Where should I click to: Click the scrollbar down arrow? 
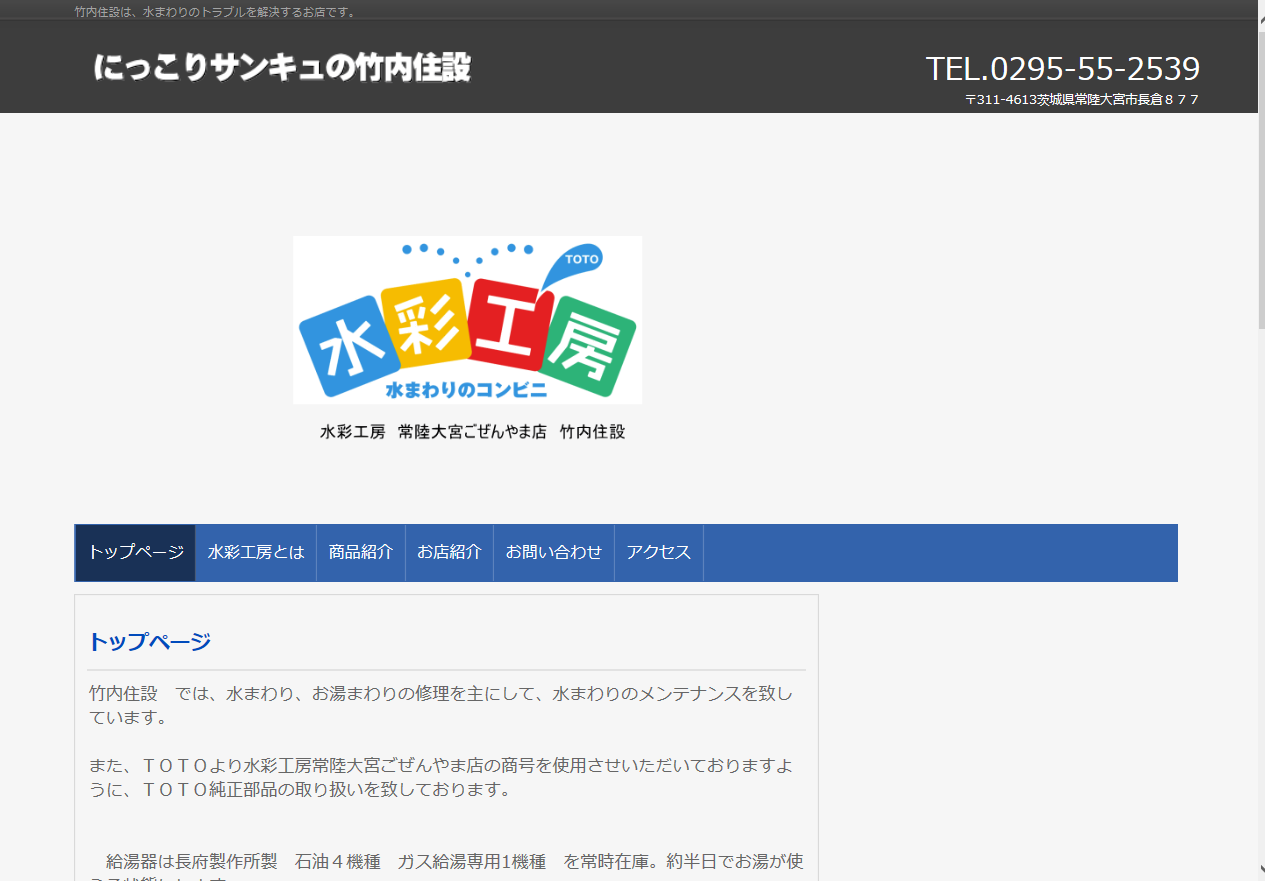point(1260,870)
